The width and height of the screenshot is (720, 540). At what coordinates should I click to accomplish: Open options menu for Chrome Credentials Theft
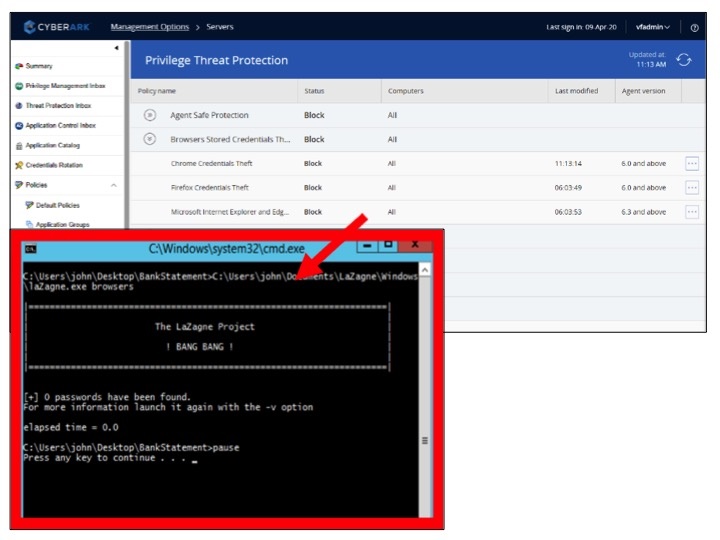pos(692,163)
